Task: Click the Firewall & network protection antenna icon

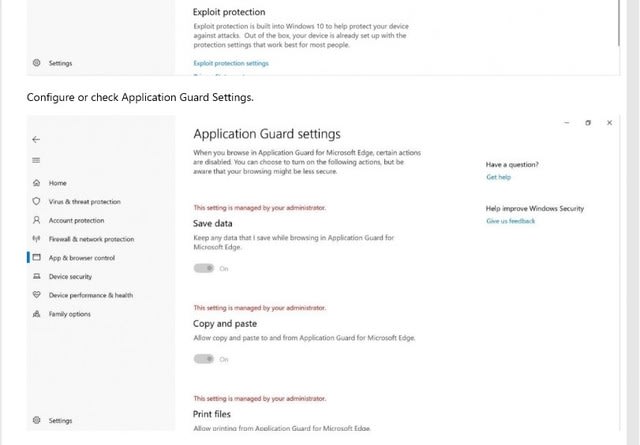Action: click(x=36, y=239)
